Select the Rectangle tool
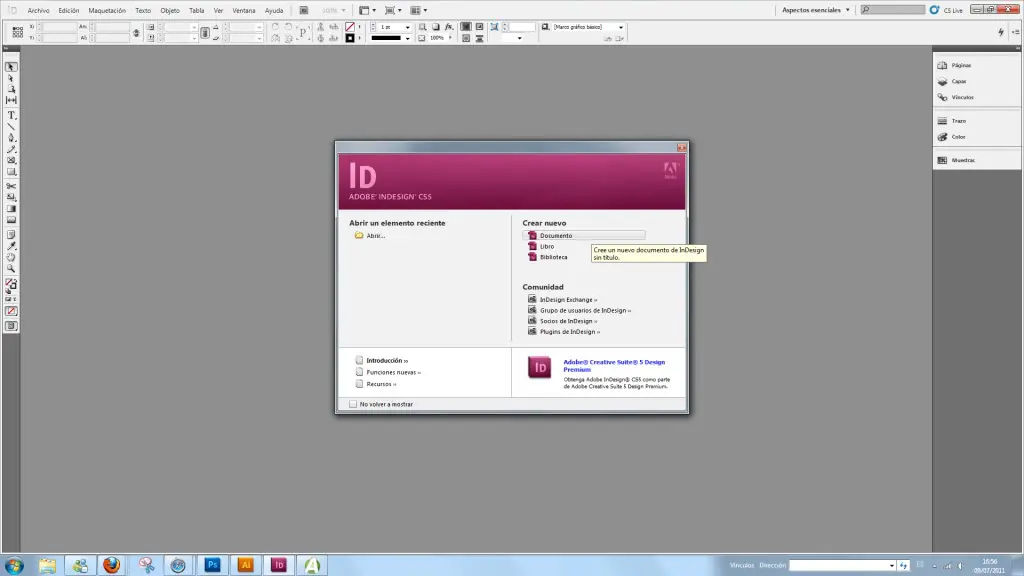The width and height of the screenshot is (1024, 576). [11, 172]
